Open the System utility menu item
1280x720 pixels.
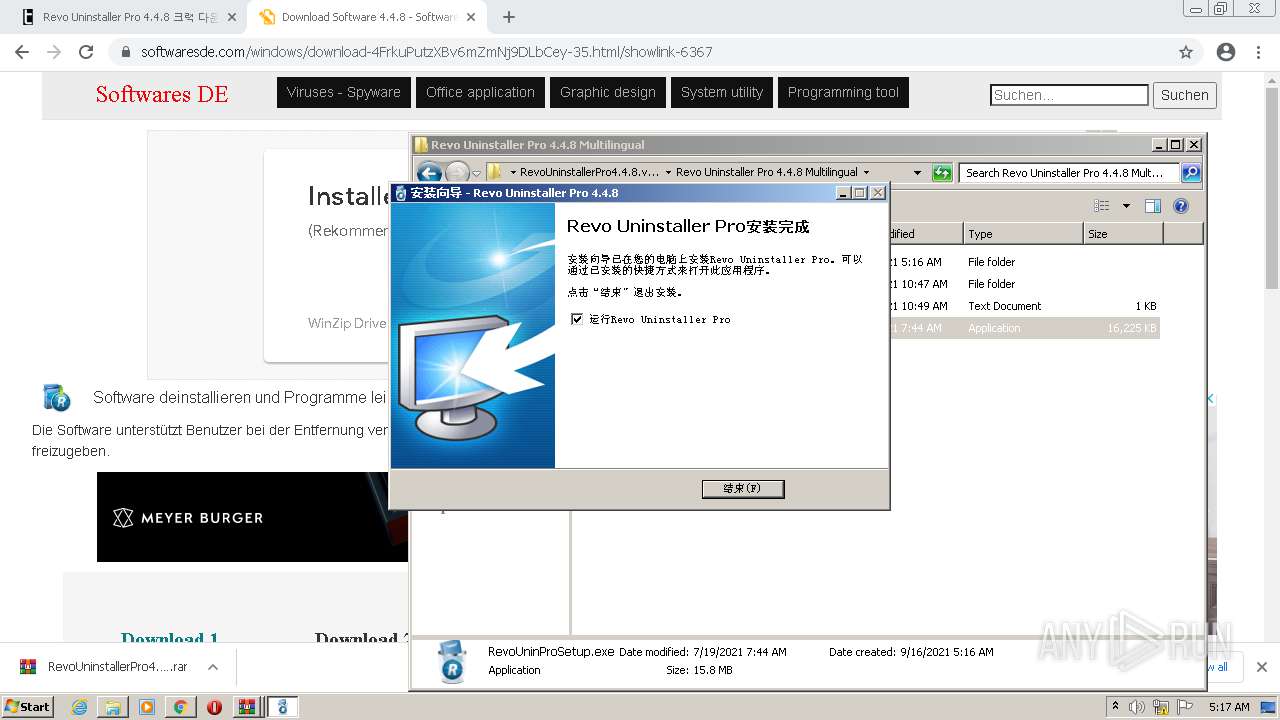722,92
